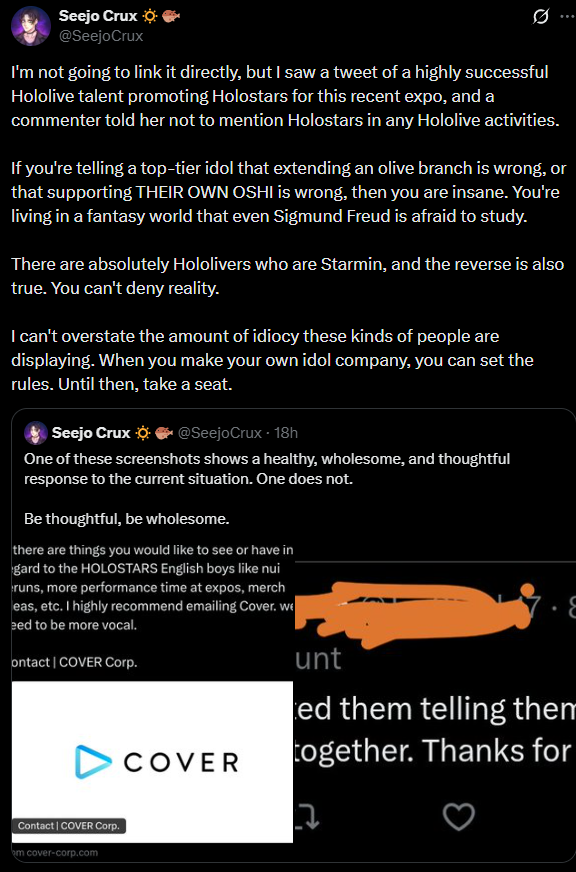Open the three-dot More options menu
The height and width of the screenshot is (872, 576).
(x=566, y=17)
